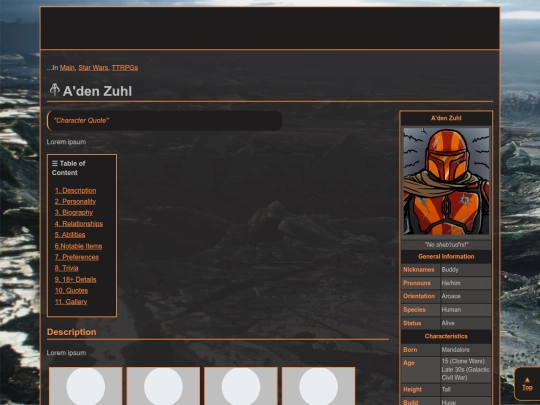This screenshot has width=540, height=405.
Task: Click the A'den Zuhl page title
Action: pyautogui.click(x=97, y=91)
